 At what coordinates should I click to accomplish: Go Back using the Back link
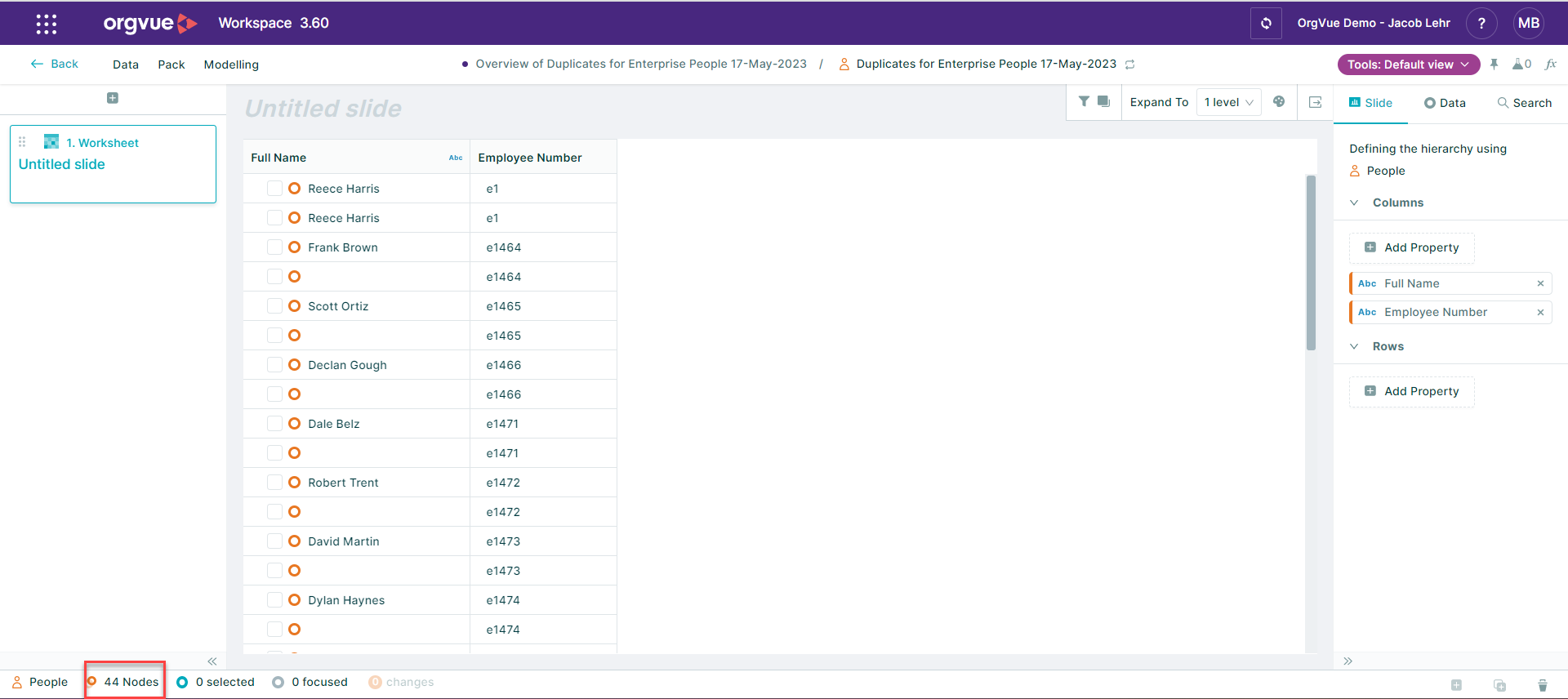point(55,64)
